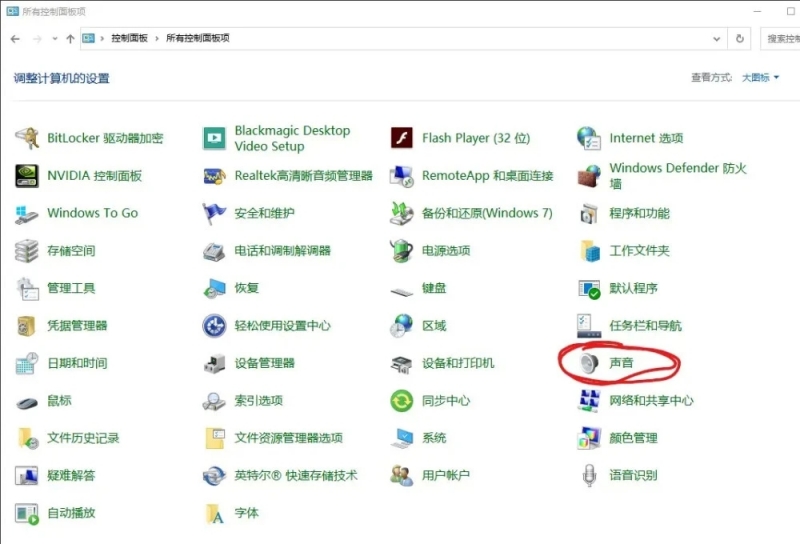Viewport: 800px width, 544px height.
Task: Go back with the back arrow
Action: tap(15, 39)
